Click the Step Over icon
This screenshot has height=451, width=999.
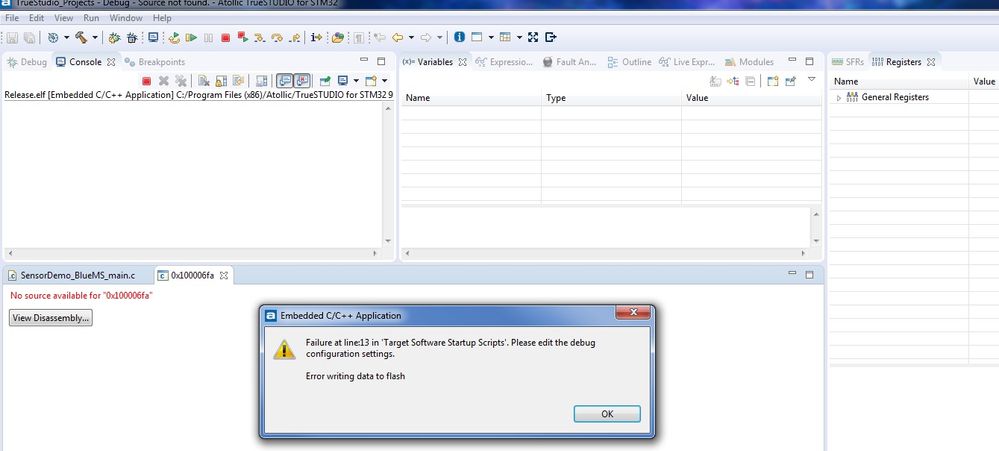coord(277,38)
